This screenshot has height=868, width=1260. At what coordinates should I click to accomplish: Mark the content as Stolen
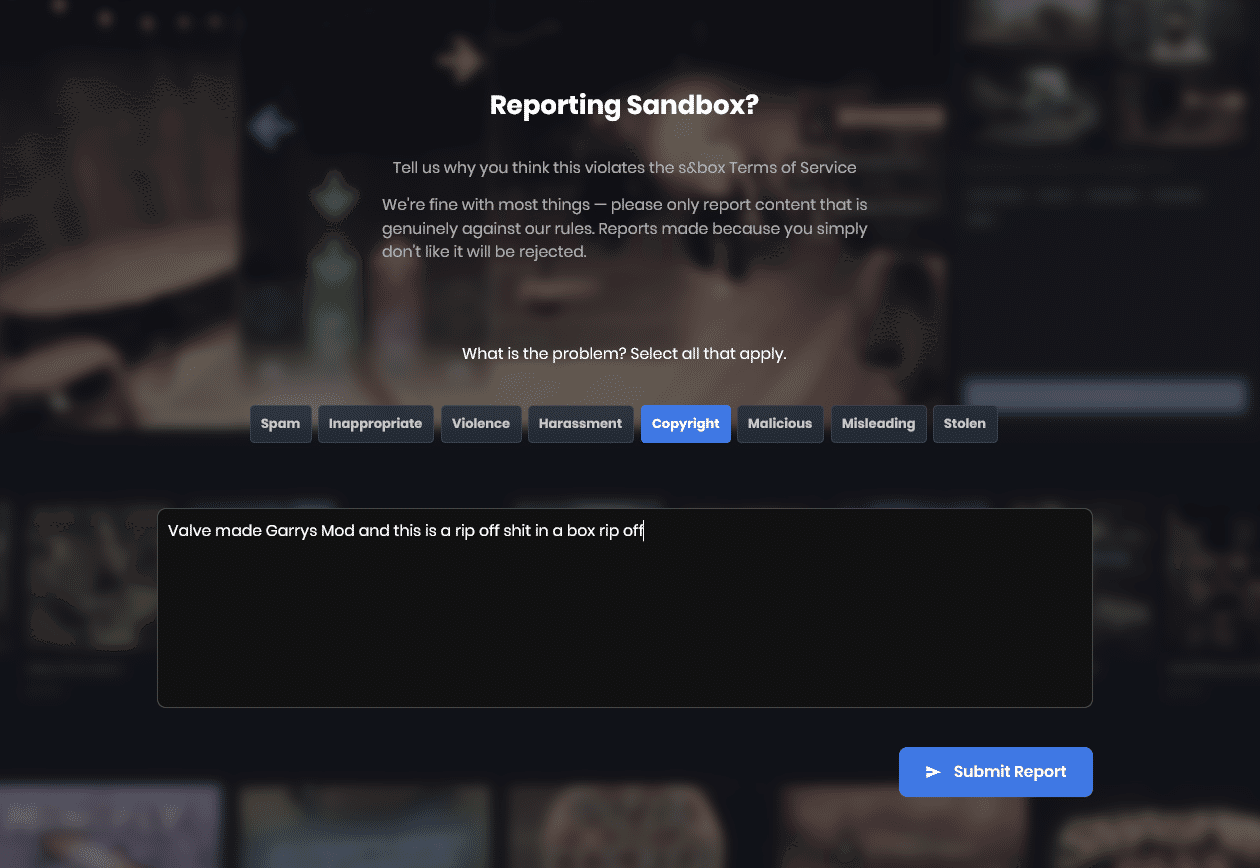tap(965, 424)
